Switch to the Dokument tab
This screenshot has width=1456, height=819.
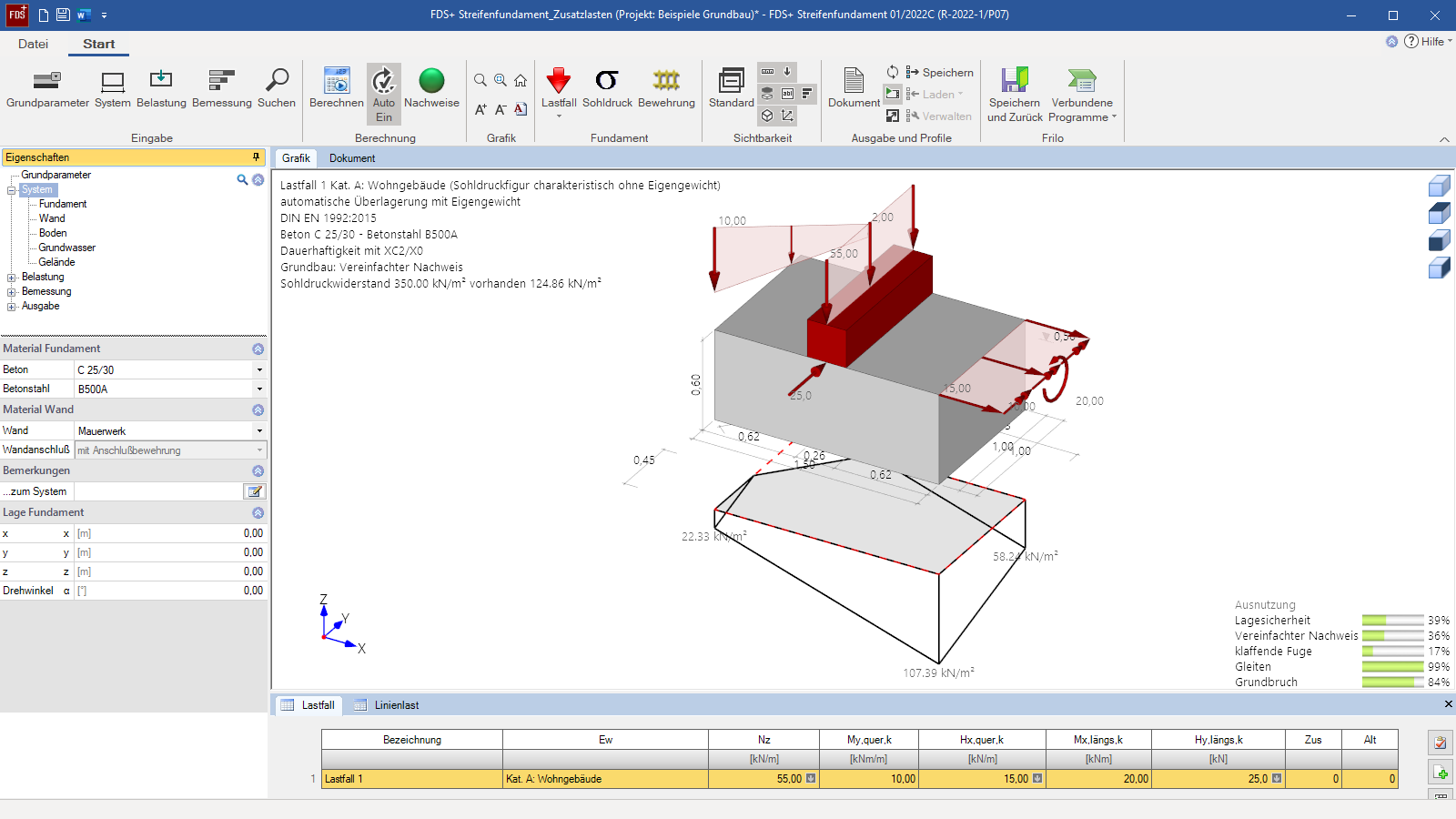(352, 158)
